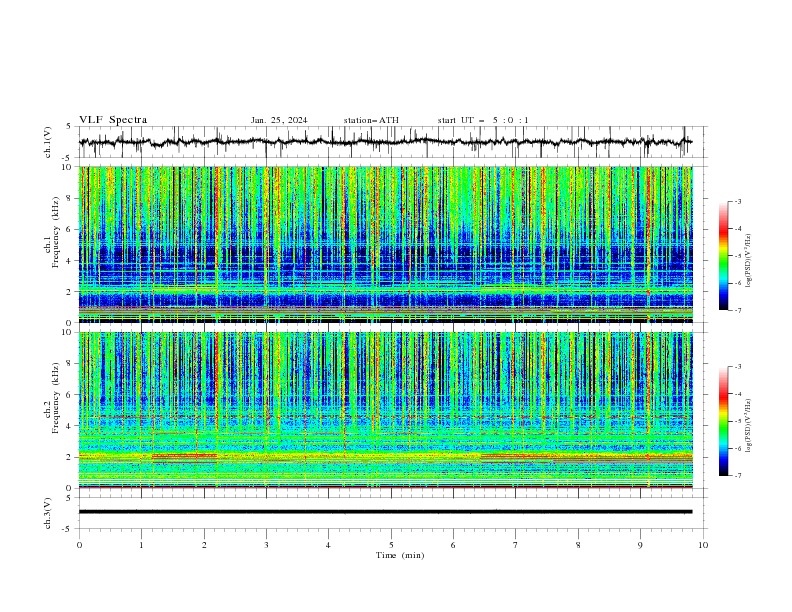Screen dimensions: 792x612
Task: Click inside the ch.2 spectrogram panel
Action: click(x=385, y=410)
